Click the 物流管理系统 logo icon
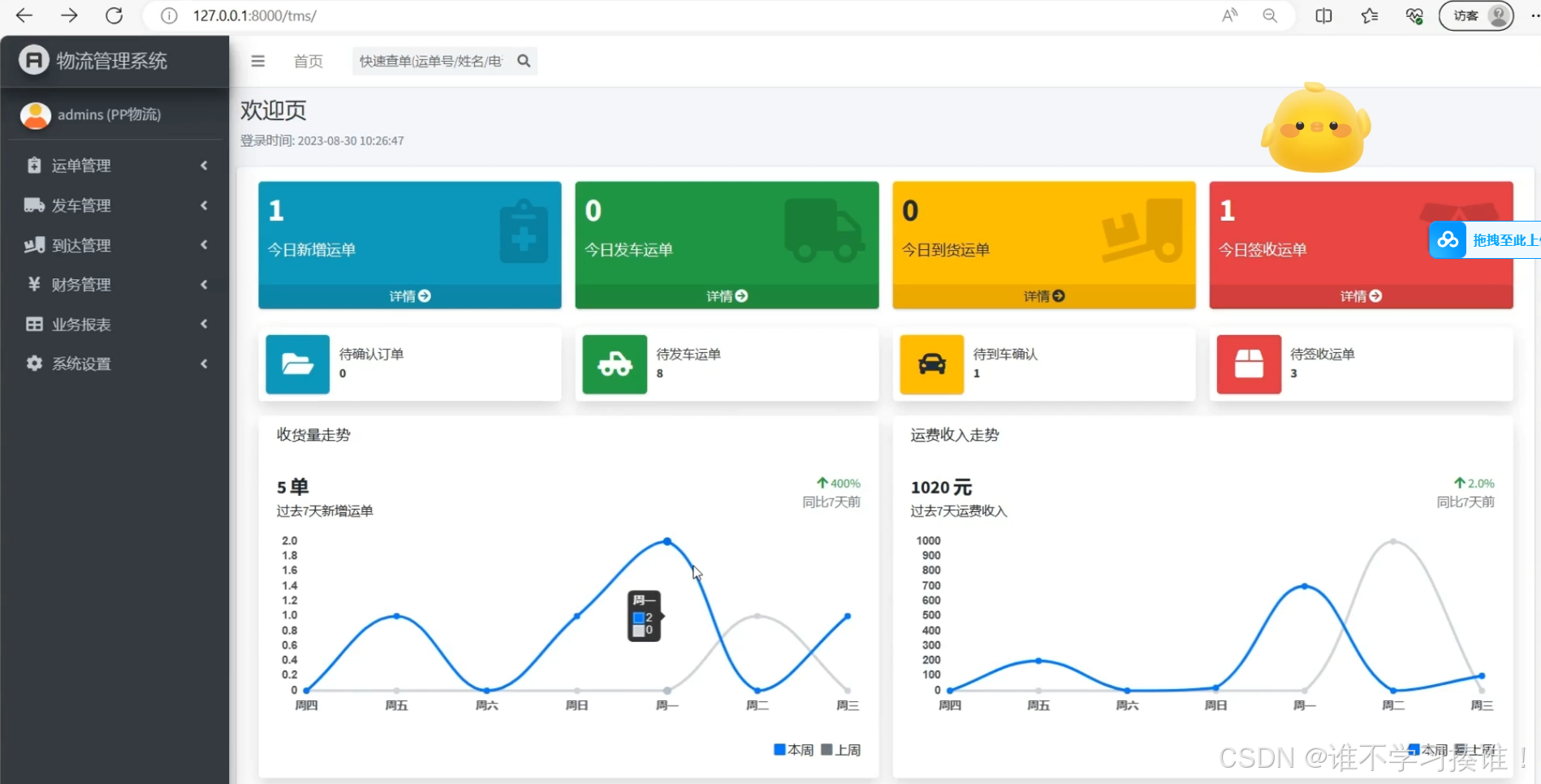The image size is (1541, 784). coord(34,60)
